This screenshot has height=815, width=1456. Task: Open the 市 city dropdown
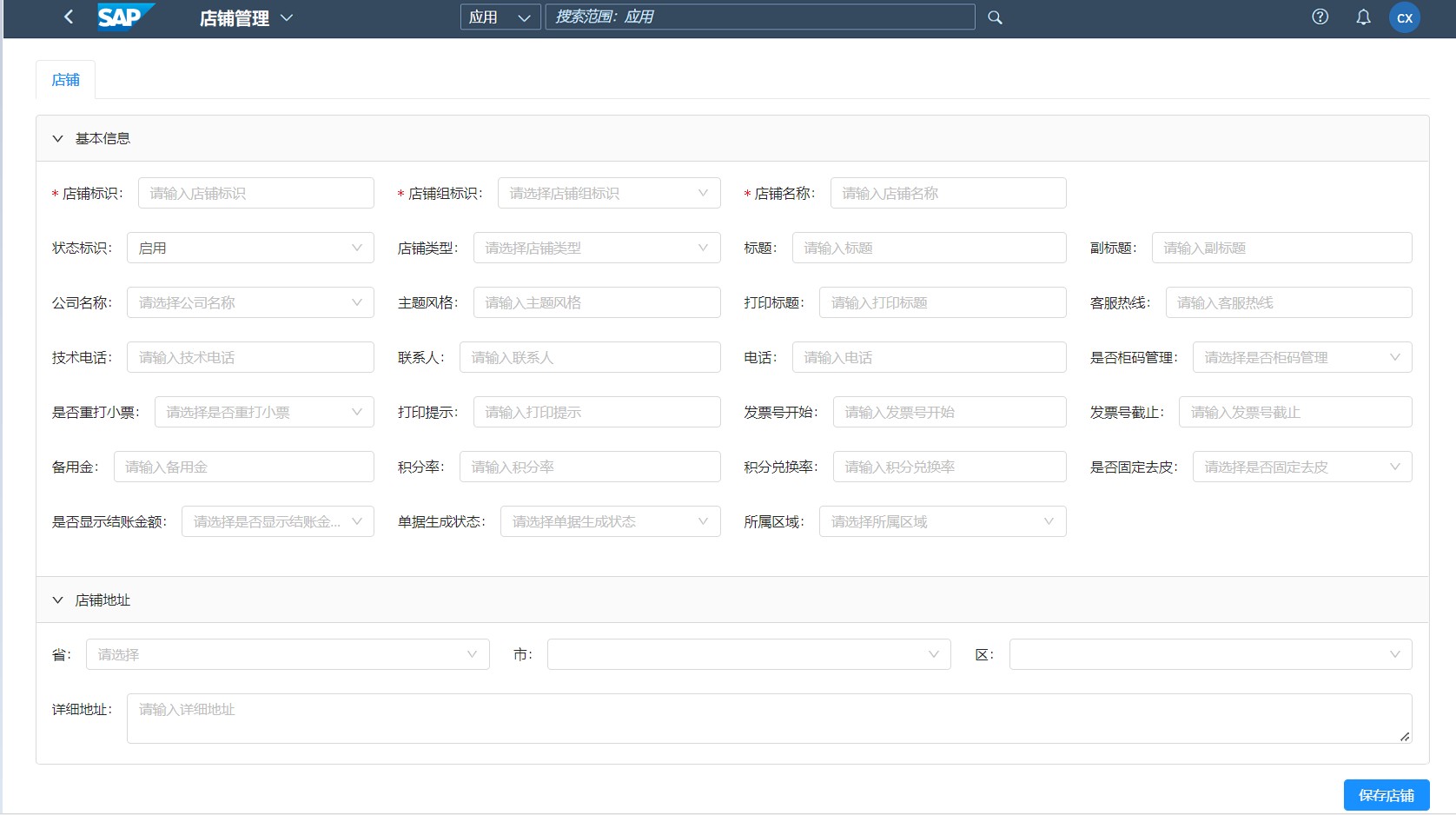749,654
